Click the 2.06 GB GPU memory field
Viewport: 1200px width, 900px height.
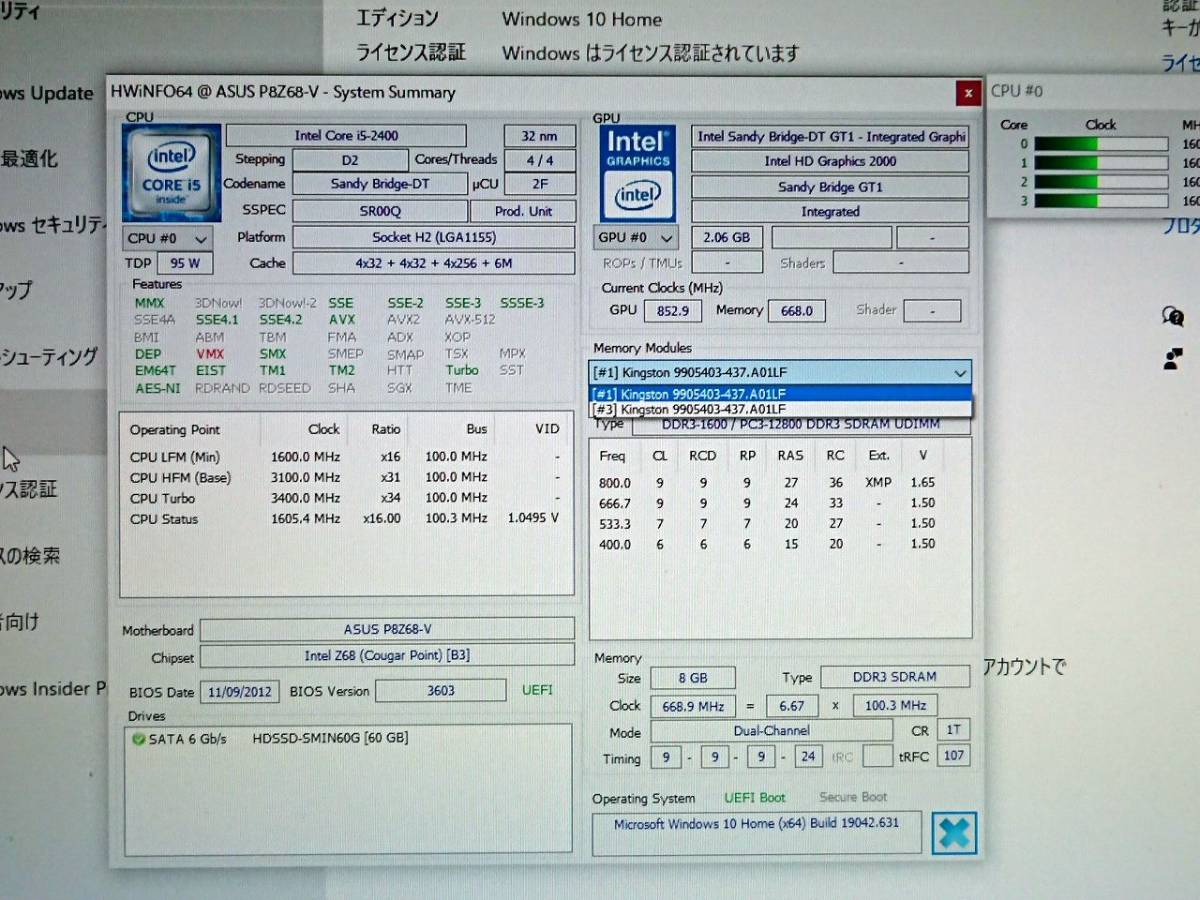(727, 238)
